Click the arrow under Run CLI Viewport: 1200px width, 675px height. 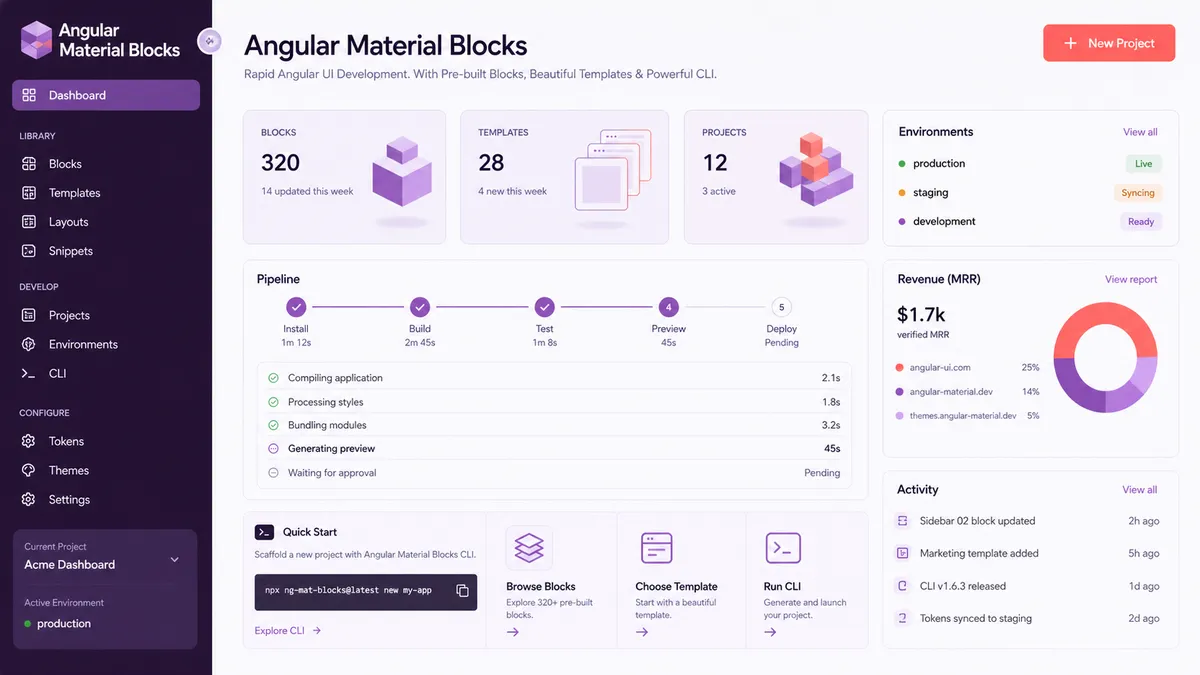point(771,632)
